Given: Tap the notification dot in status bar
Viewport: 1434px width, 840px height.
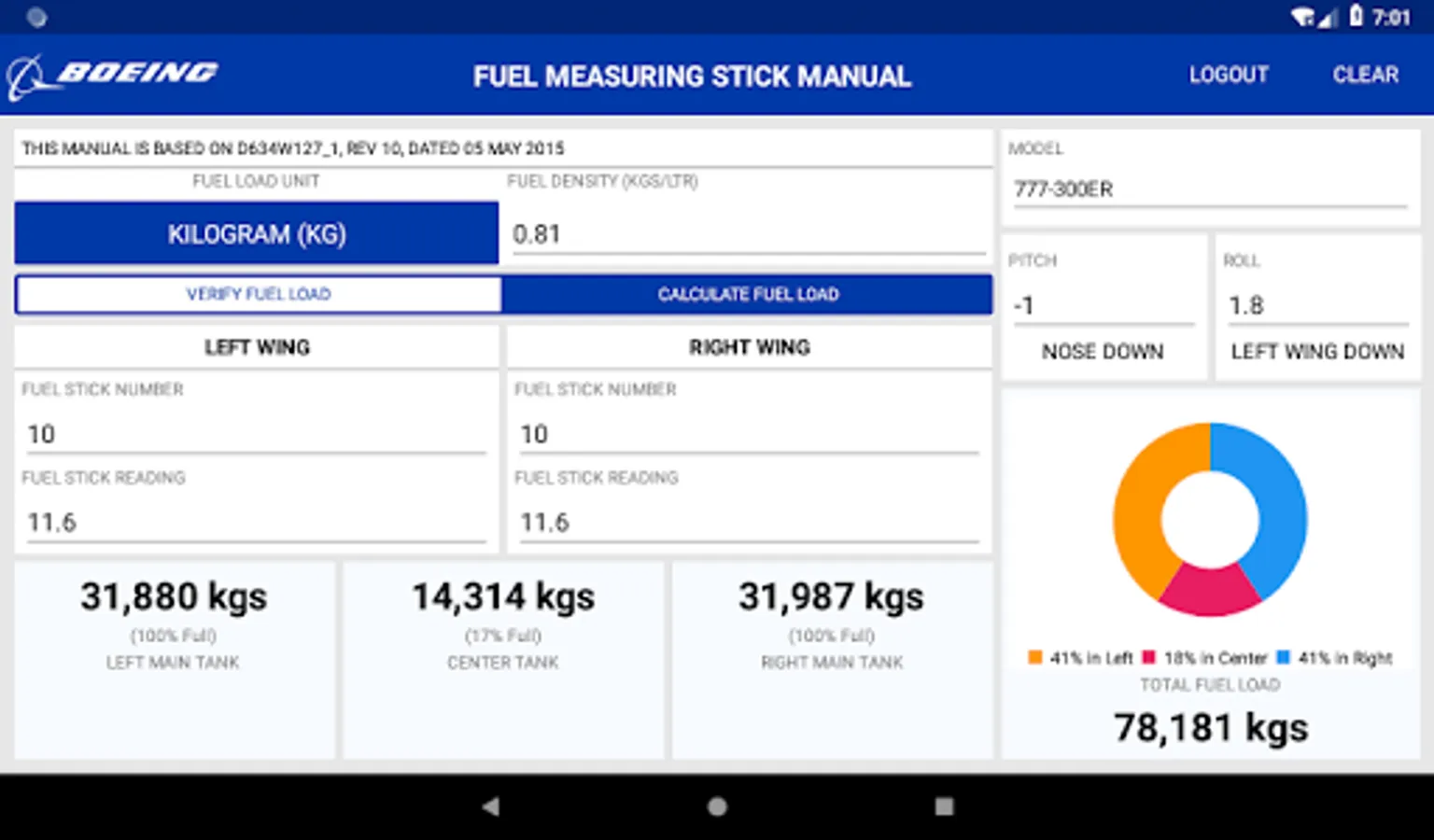Looking at the screenshot, I should point(36,17).
